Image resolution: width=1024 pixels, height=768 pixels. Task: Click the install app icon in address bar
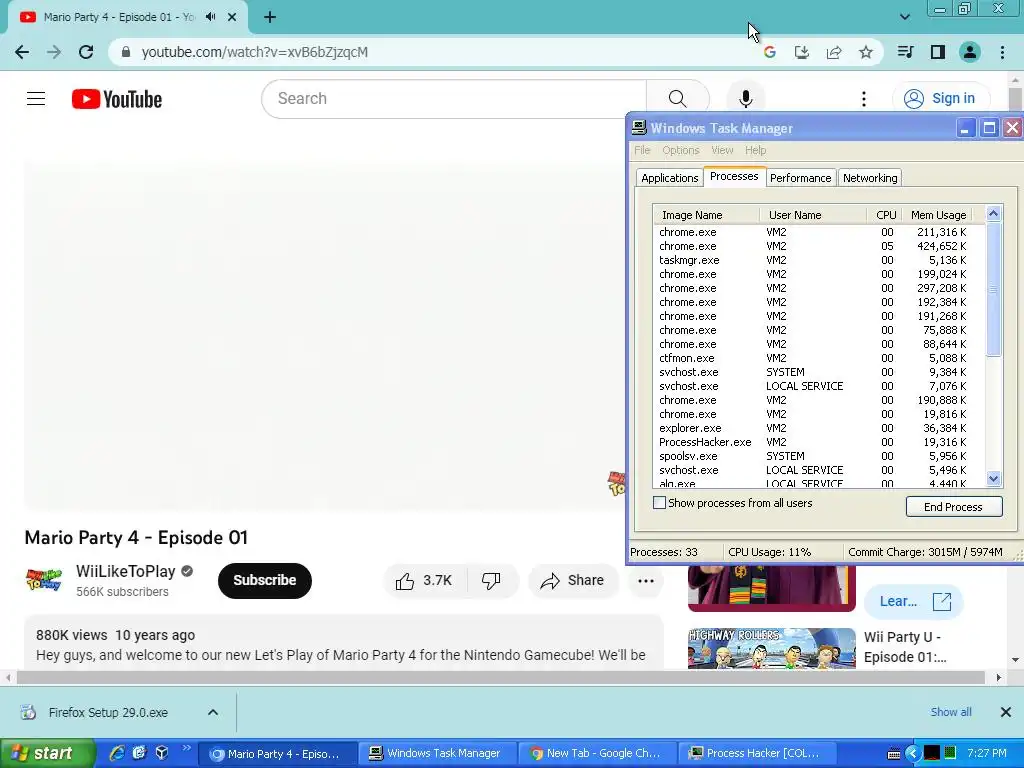click(801, 52)
